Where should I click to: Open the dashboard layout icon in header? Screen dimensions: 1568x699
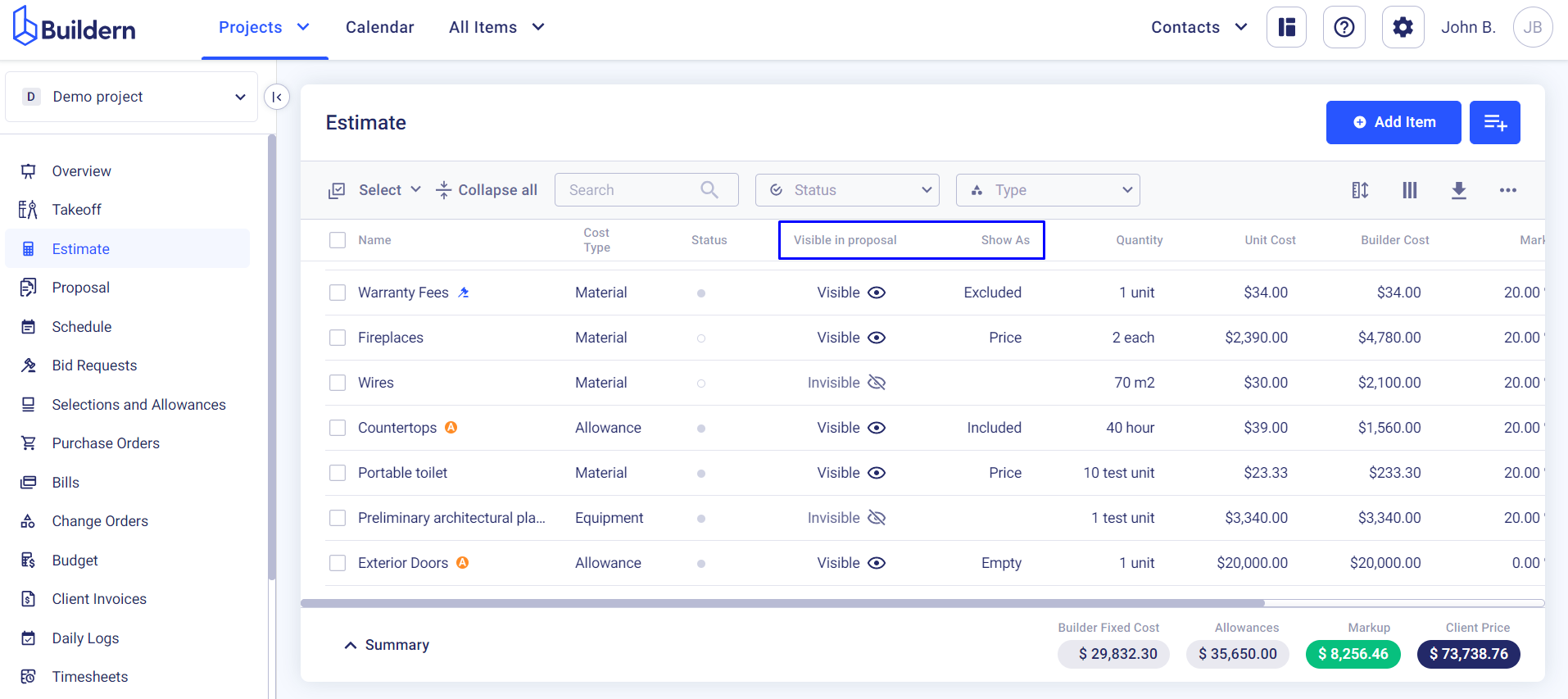1286,27
